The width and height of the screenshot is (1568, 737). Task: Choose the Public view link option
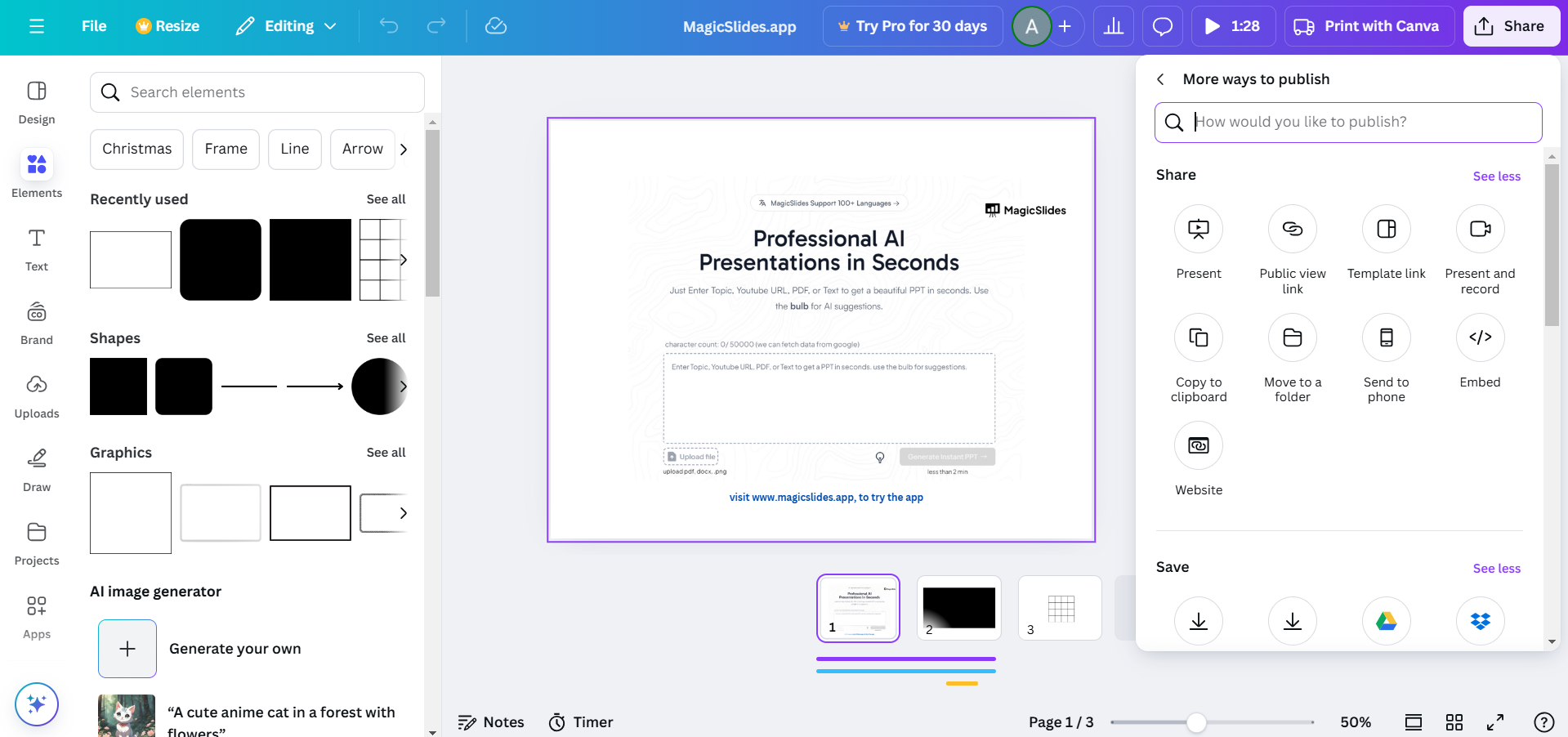pos(1293,250)
